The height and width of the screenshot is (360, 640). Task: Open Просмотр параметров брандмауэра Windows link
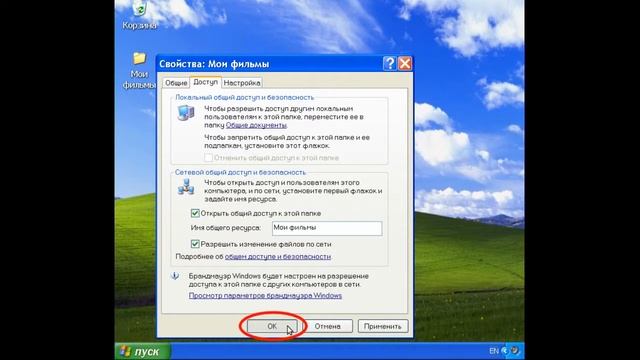[x=265, y=296]
